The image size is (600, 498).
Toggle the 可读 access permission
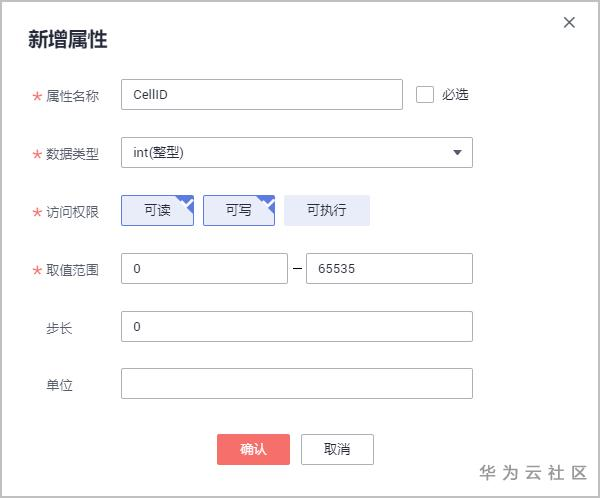click(x=157, y=210)
